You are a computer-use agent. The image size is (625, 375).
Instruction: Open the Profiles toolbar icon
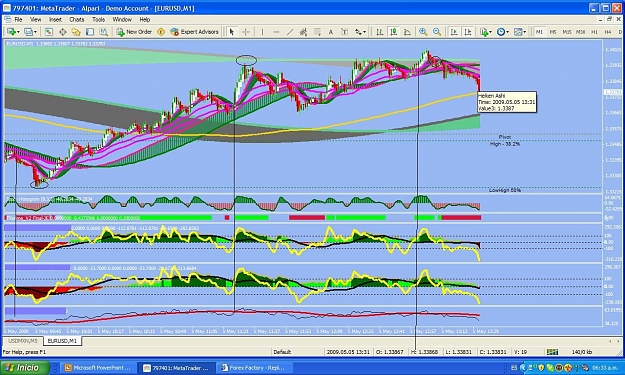(x=28, y=32)
